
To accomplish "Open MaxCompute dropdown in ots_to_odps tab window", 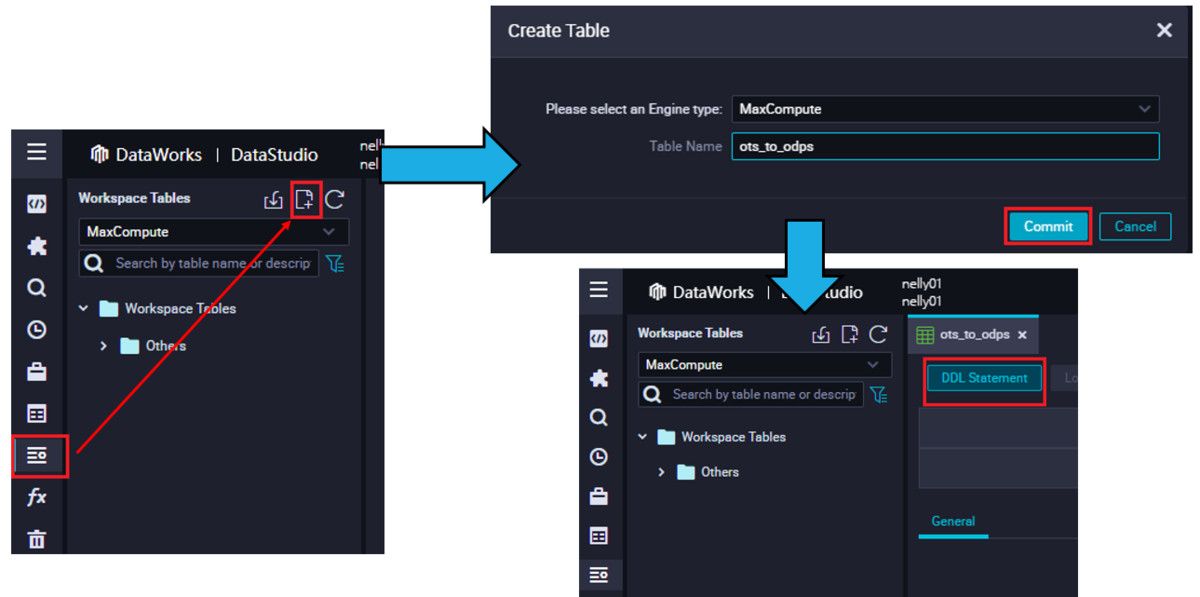I will click(x=765, y=365).
